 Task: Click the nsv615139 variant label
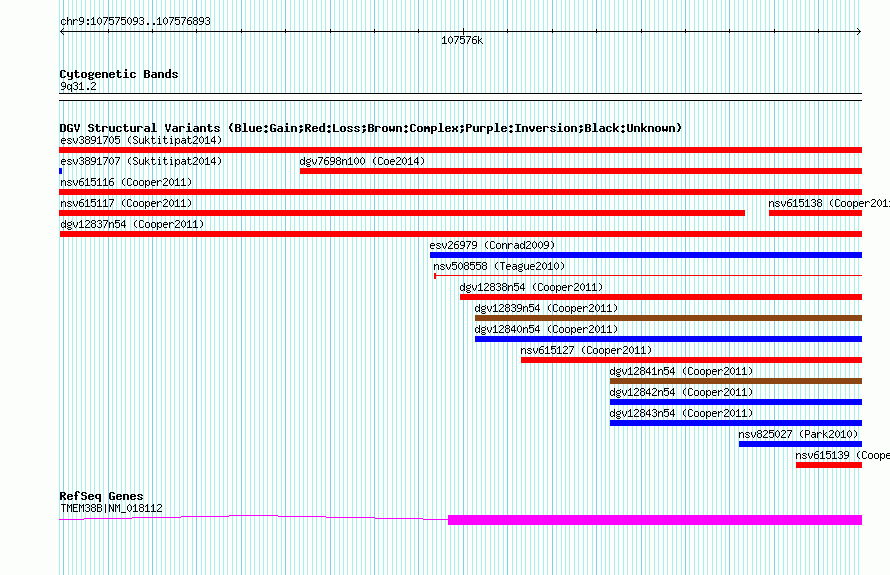(x=842, y=455)
